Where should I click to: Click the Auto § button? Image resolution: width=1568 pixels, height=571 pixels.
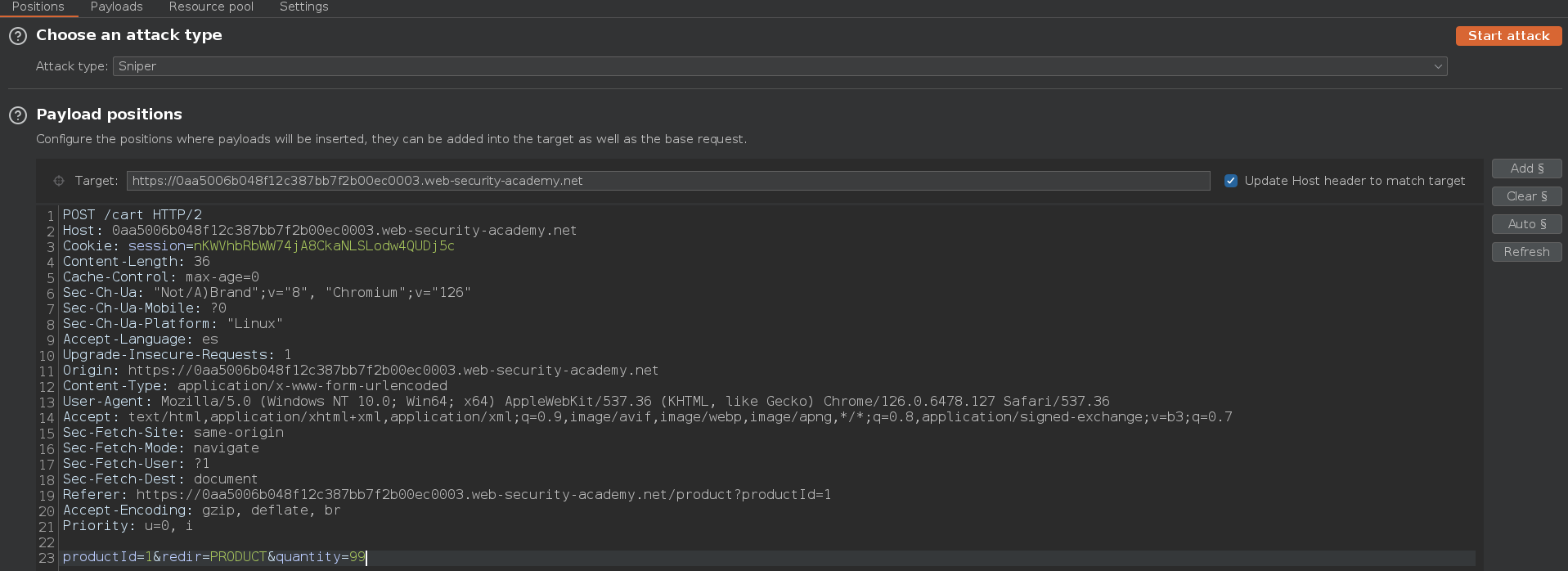point(1526,224)
